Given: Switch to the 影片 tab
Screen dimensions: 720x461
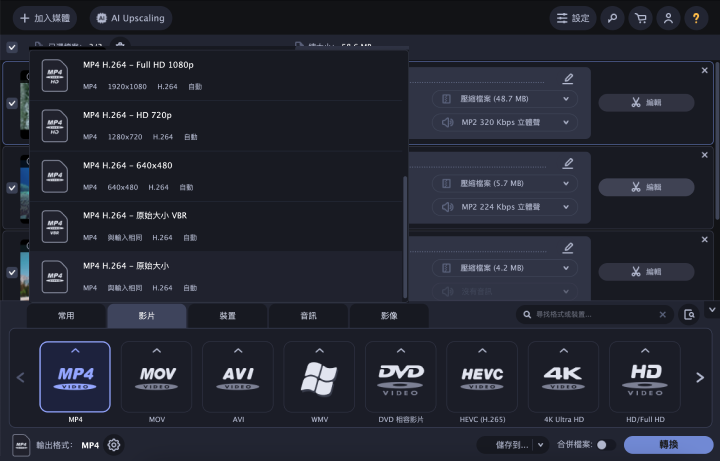Looking at the screenshot, I should click(147, 315).
